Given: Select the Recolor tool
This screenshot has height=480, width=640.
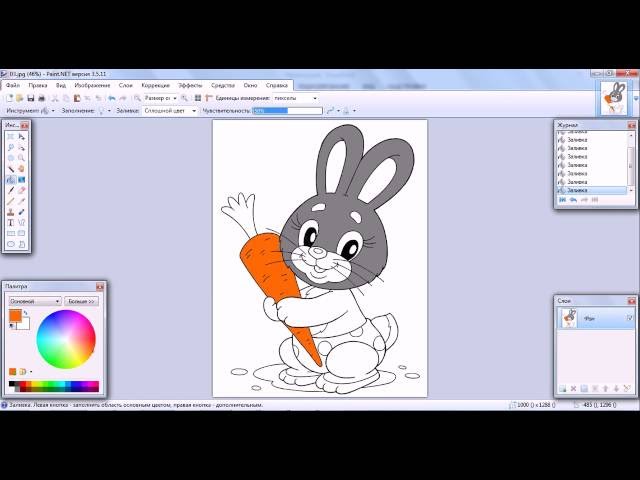Looking at the screenshot, I should click(x=21, y=212).
